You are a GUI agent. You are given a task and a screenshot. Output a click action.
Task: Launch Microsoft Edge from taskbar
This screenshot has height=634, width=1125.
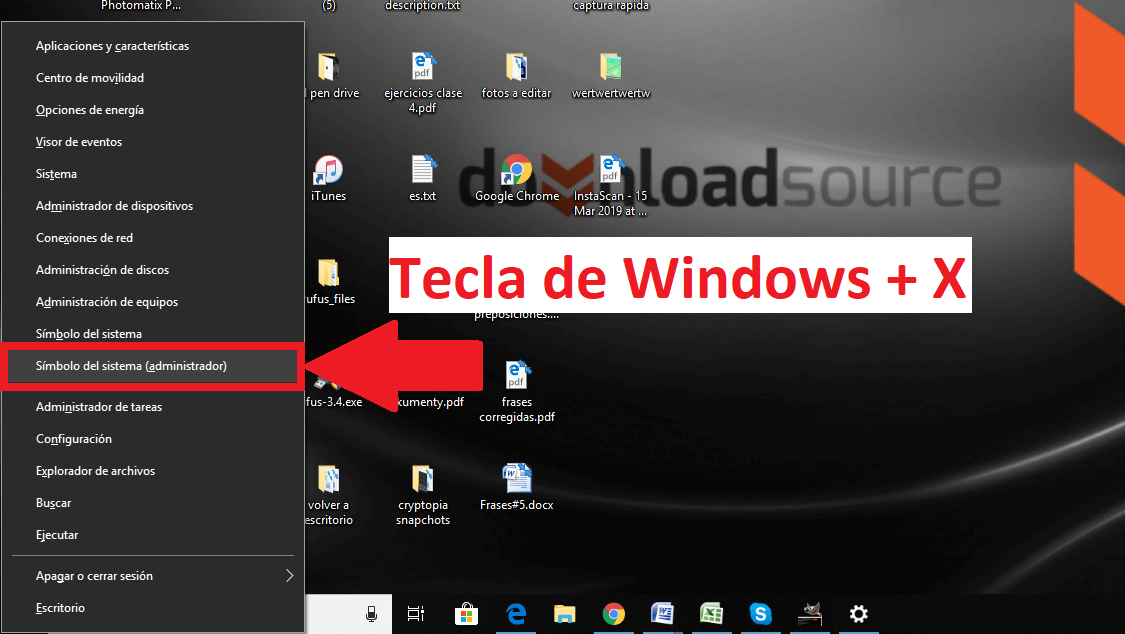516,614
